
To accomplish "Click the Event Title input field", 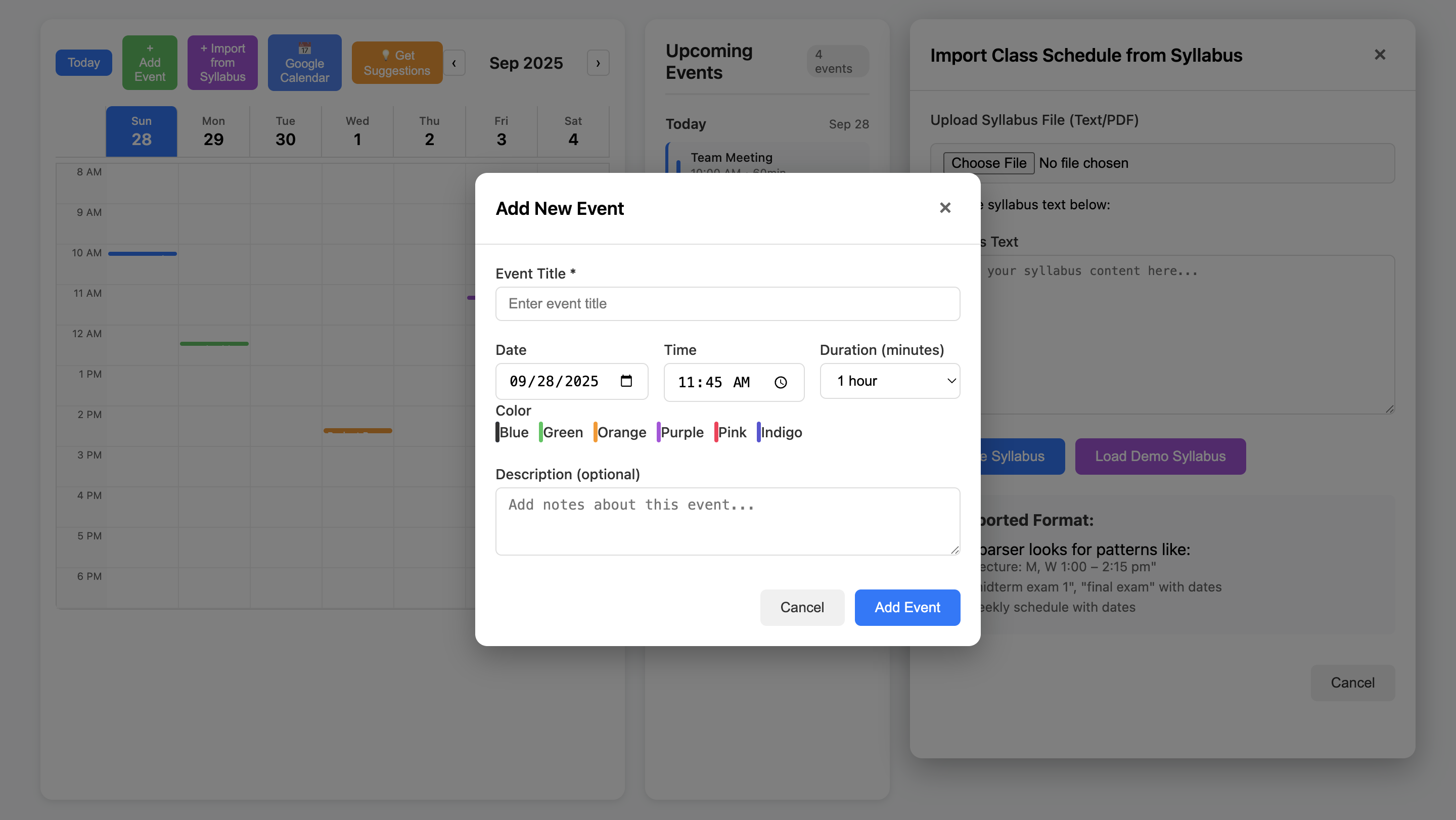I will 727,304.
